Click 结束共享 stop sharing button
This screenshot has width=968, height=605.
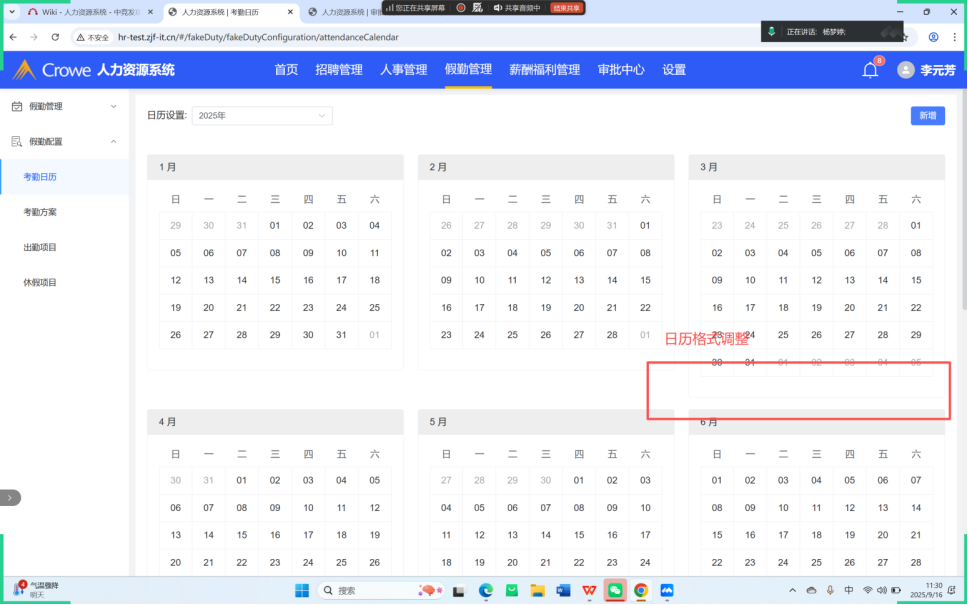[x=566, y=8]
